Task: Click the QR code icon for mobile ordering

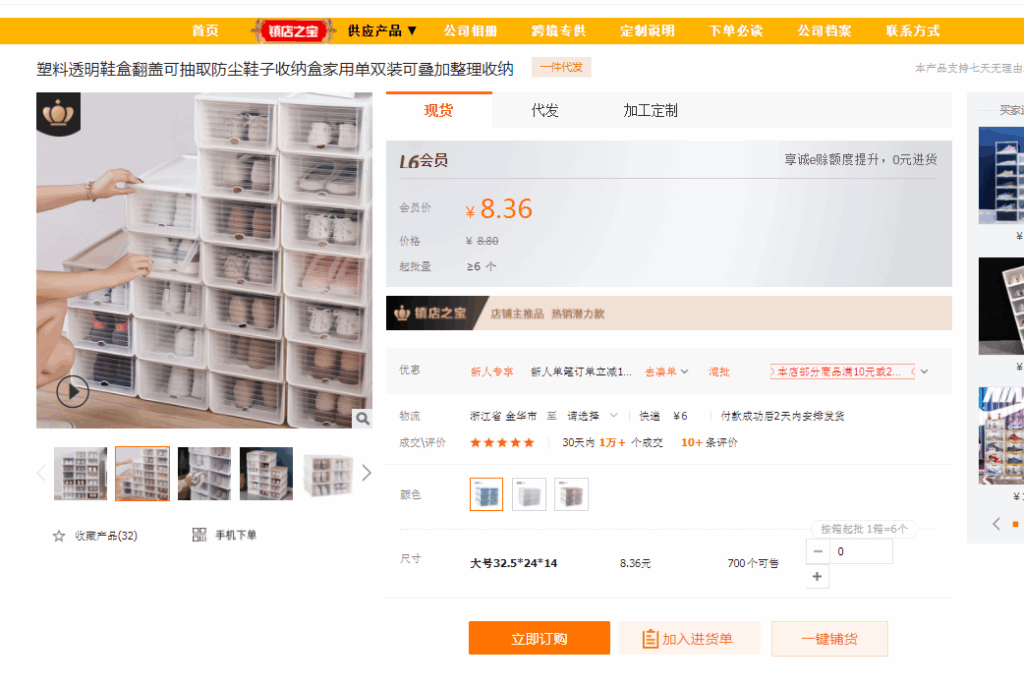Action: pyautogui.click(x=199, y=535)
